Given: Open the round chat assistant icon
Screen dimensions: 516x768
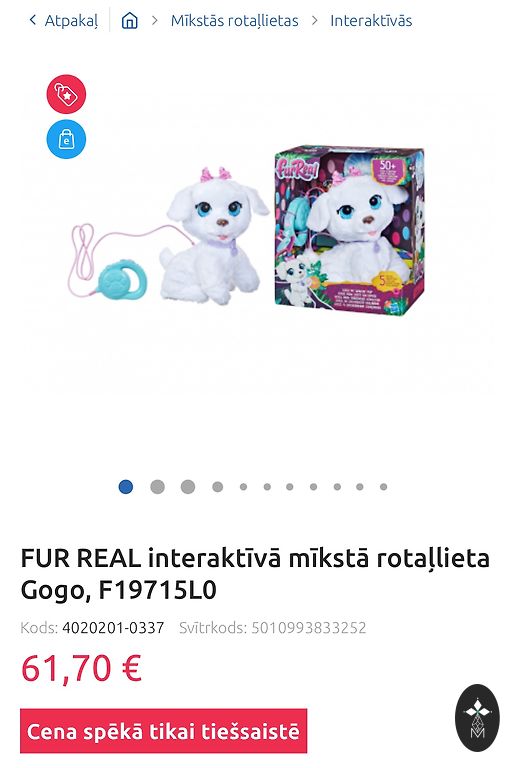Looking at the screenshot, I should pyautogui.click(x=477, y=718).
